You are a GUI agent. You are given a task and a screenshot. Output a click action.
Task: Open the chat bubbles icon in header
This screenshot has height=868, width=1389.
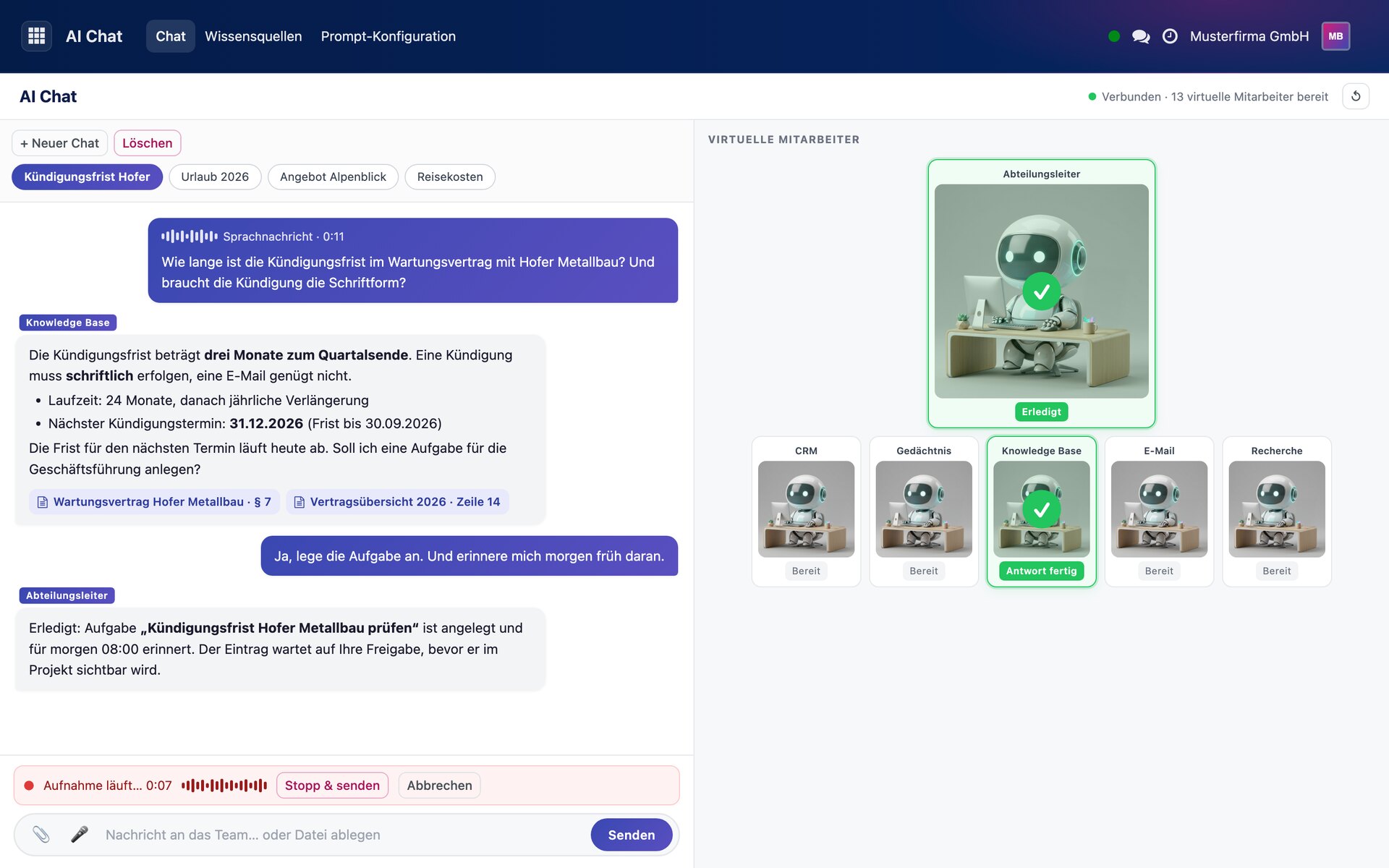click(1141, 36)
